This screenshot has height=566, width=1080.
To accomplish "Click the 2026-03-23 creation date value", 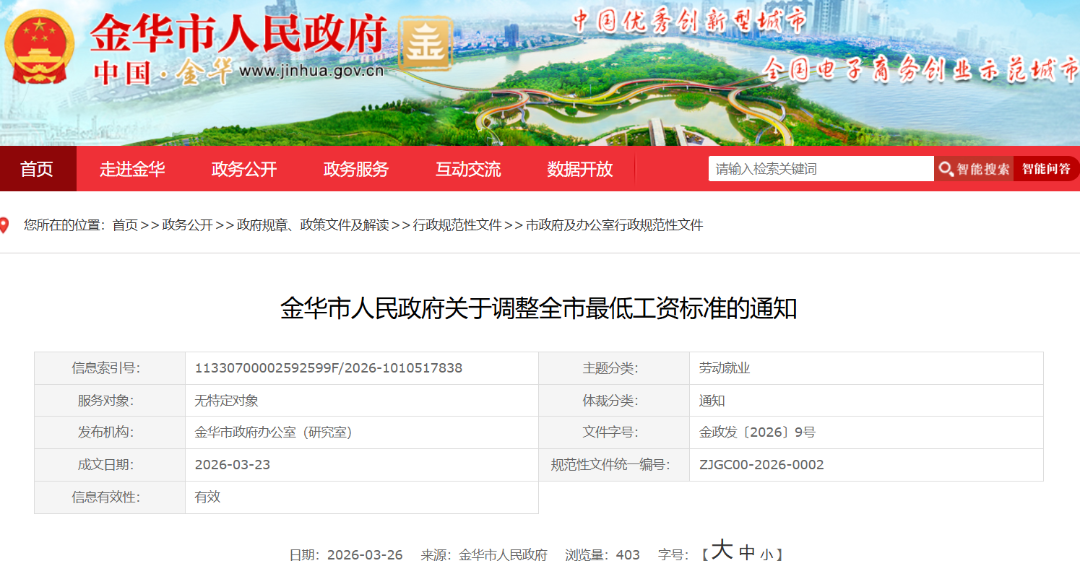I will pyautogui.click(x=233, y=465).
